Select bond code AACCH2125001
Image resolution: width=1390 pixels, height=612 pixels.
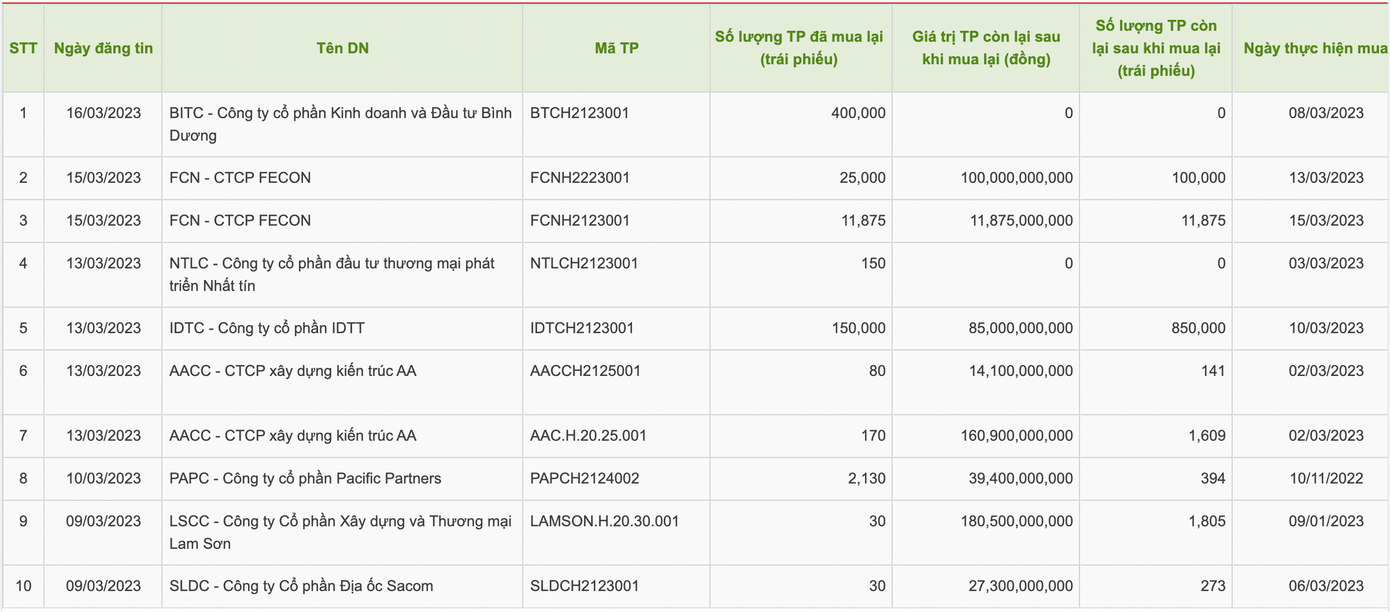coord(585,371)
